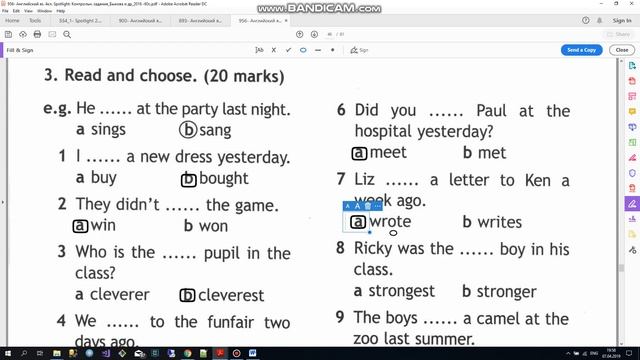640x360 pixels.
Task: Open the notifications bell icon
Action: [x=600, y=20]
